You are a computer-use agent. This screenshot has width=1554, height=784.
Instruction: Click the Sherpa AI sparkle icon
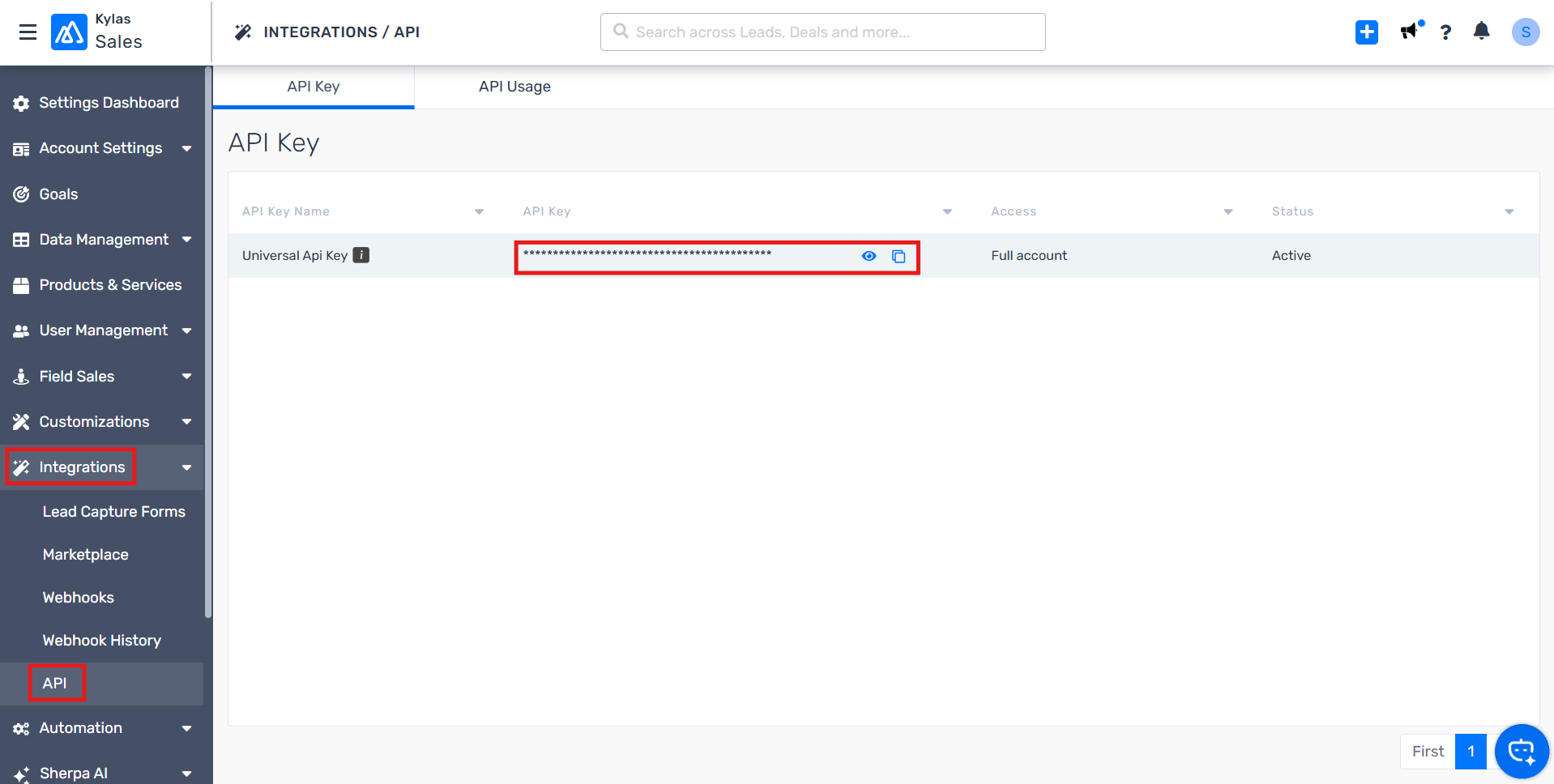point(21,773)
